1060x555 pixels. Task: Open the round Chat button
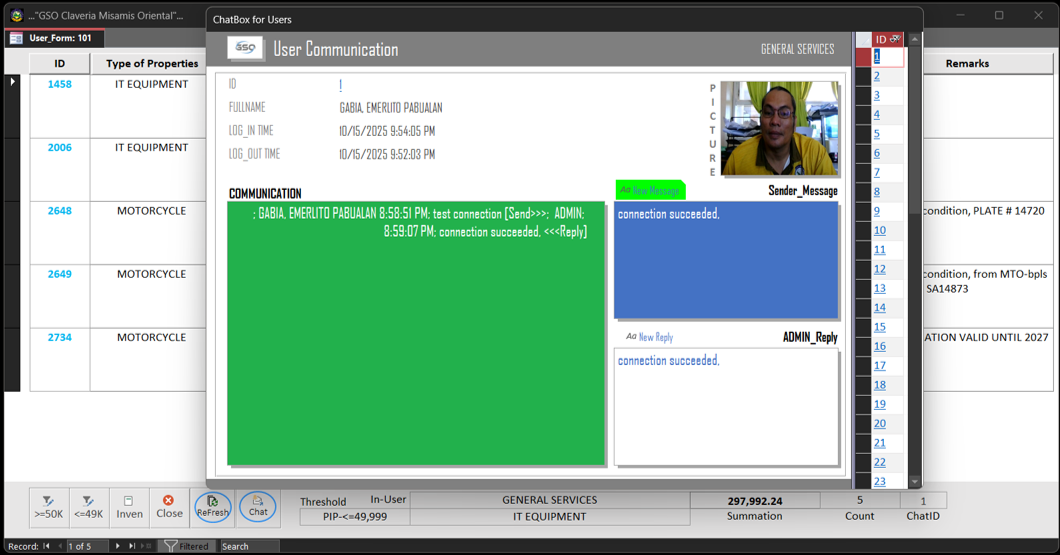click(x=258, y=506)
